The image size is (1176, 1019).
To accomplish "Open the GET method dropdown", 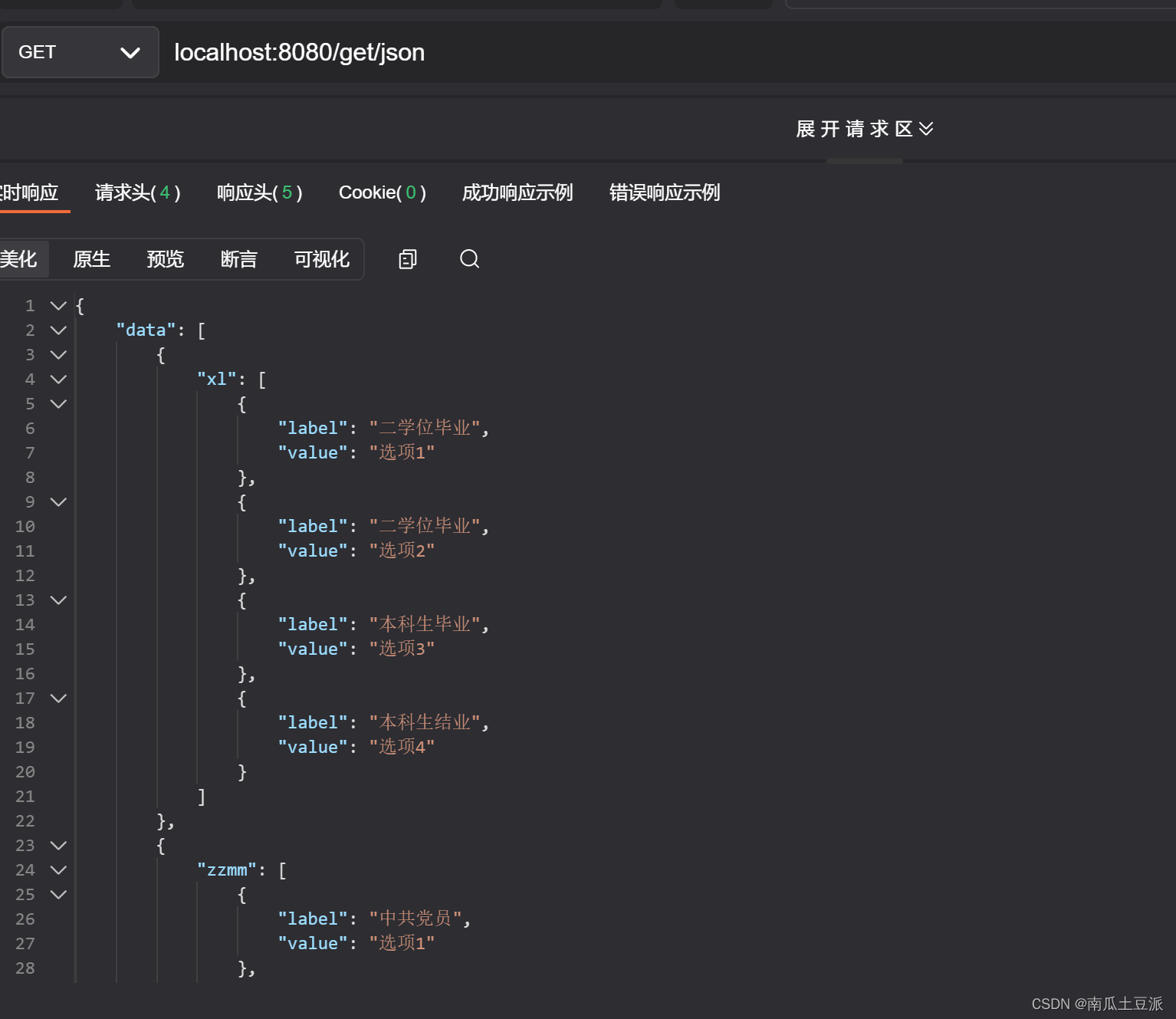I will 80,52.
